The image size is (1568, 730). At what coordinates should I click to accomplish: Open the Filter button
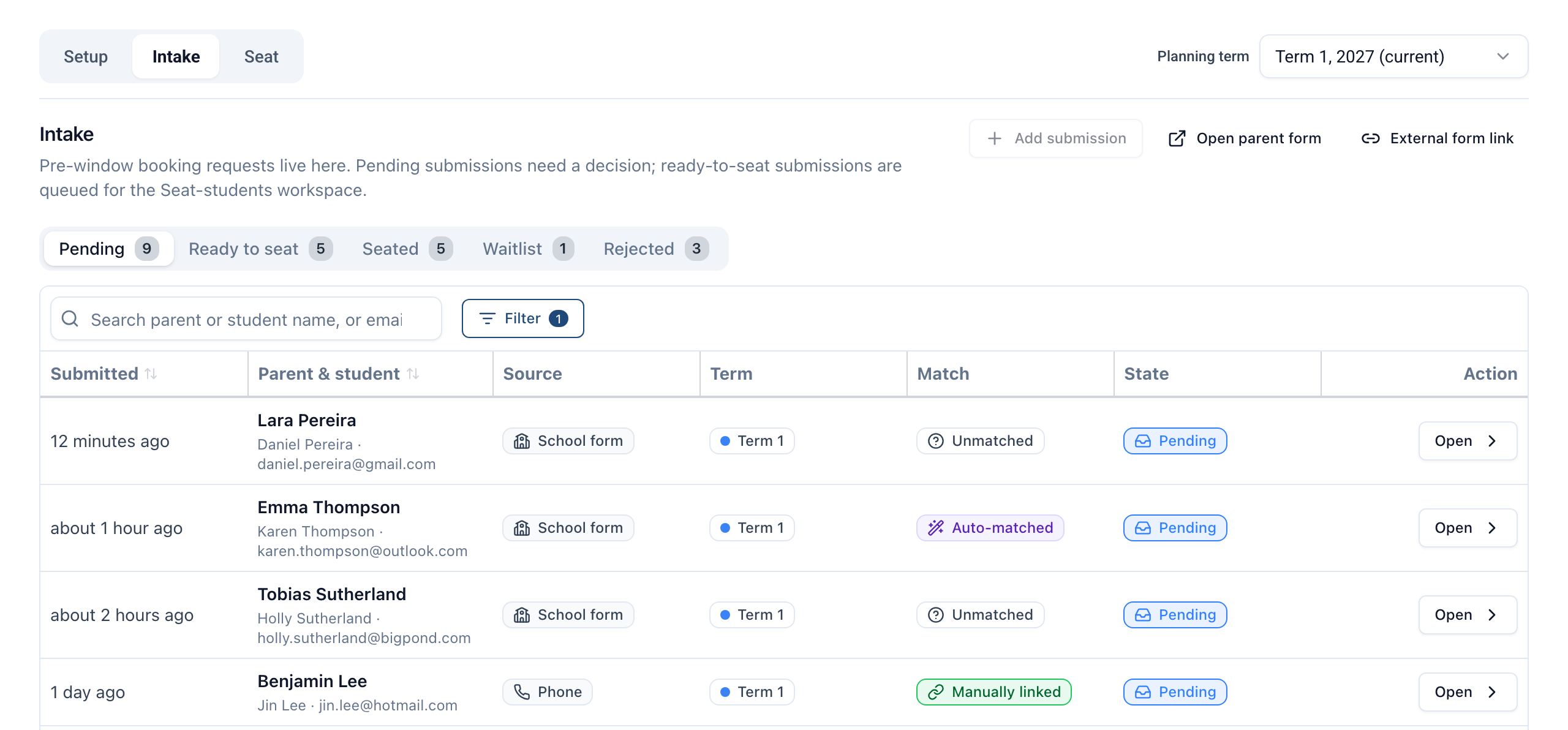[x=523, y=318]
